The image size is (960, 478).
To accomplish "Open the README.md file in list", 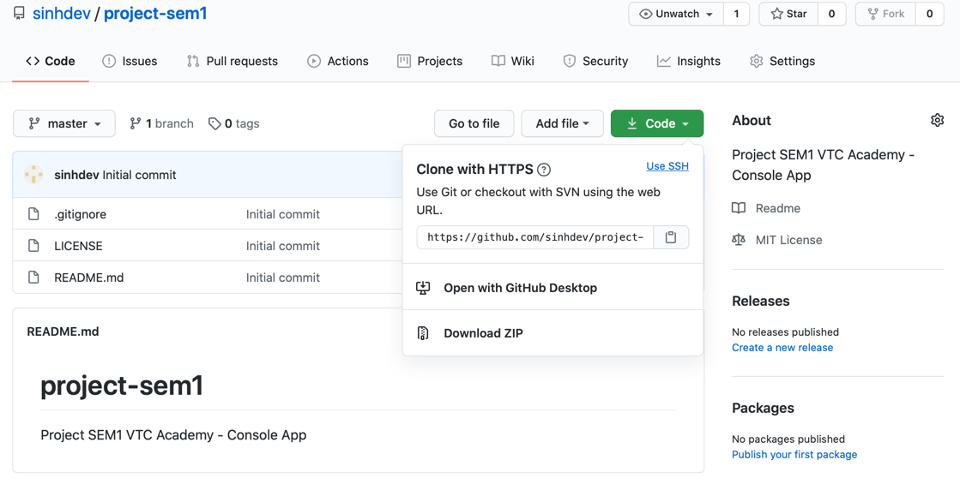I will [x=89, y=278].
